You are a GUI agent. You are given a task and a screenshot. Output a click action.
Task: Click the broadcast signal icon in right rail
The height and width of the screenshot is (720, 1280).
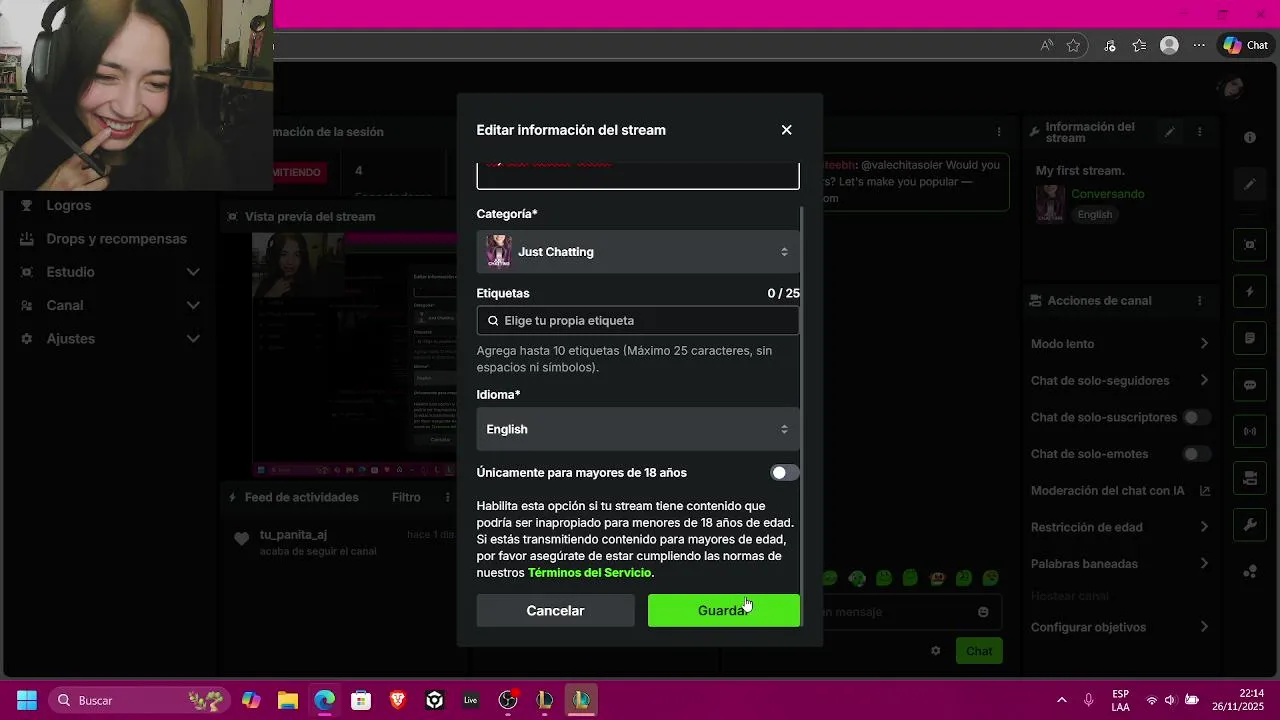point(1250,432)
